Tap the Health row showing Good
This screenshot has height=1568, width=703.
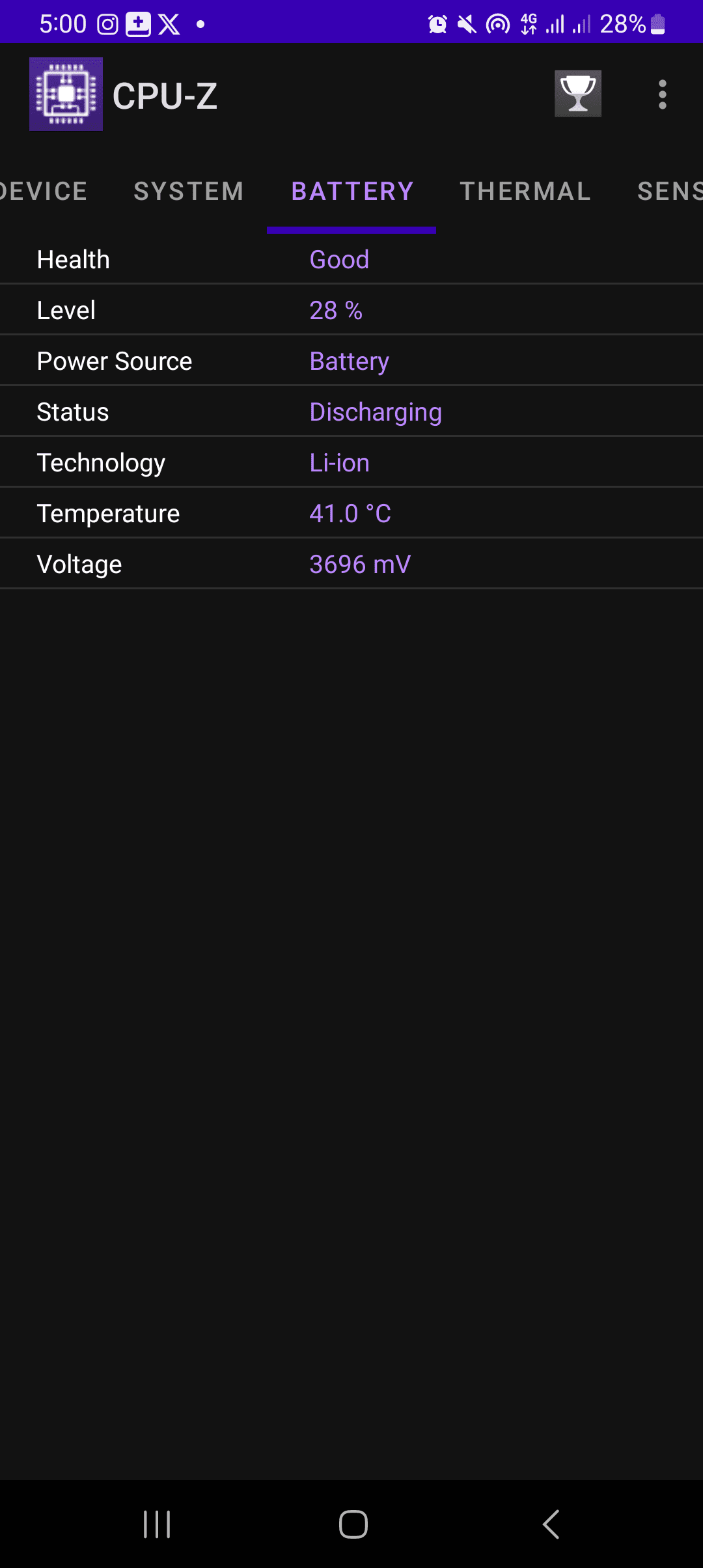(x=351, y=260)
